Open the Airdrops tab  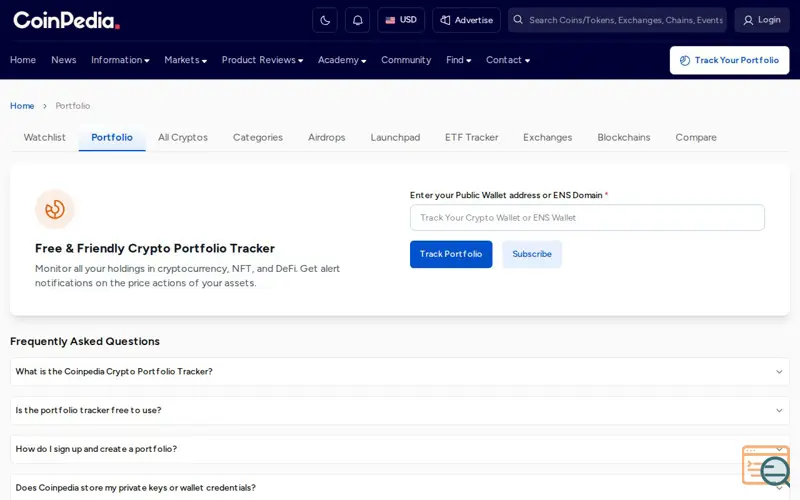327,138
